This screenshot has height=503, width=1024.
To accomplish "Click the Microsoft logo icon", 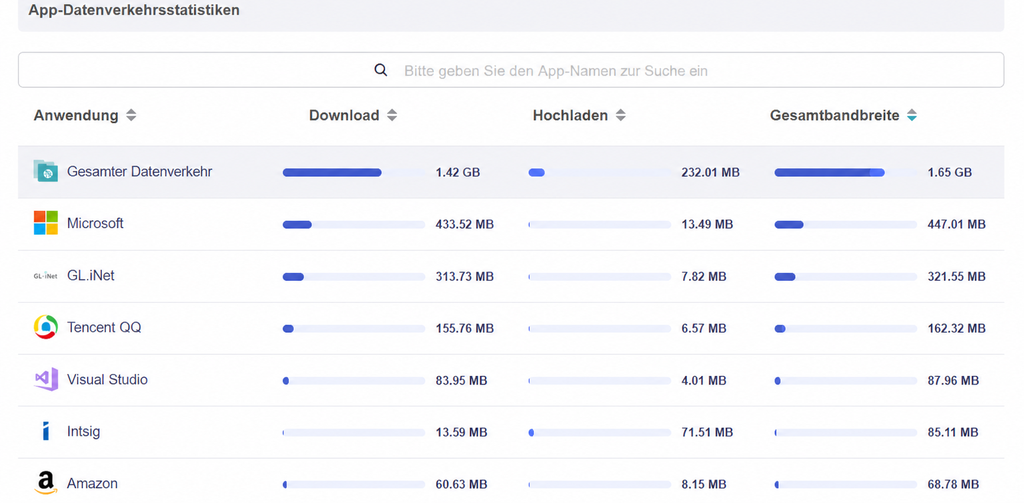I will (46, 223).
